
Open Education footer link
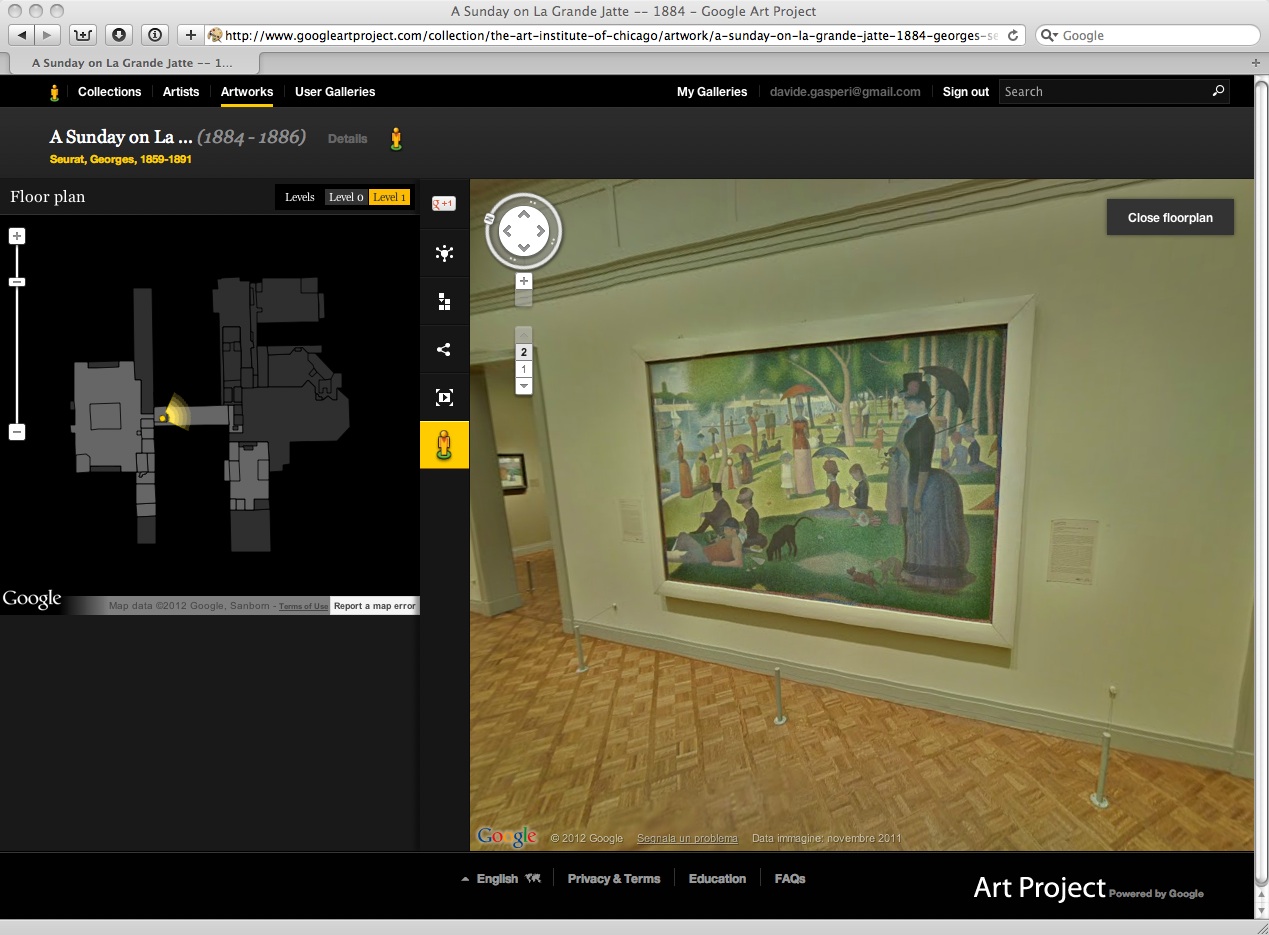(x=717, y=879)
